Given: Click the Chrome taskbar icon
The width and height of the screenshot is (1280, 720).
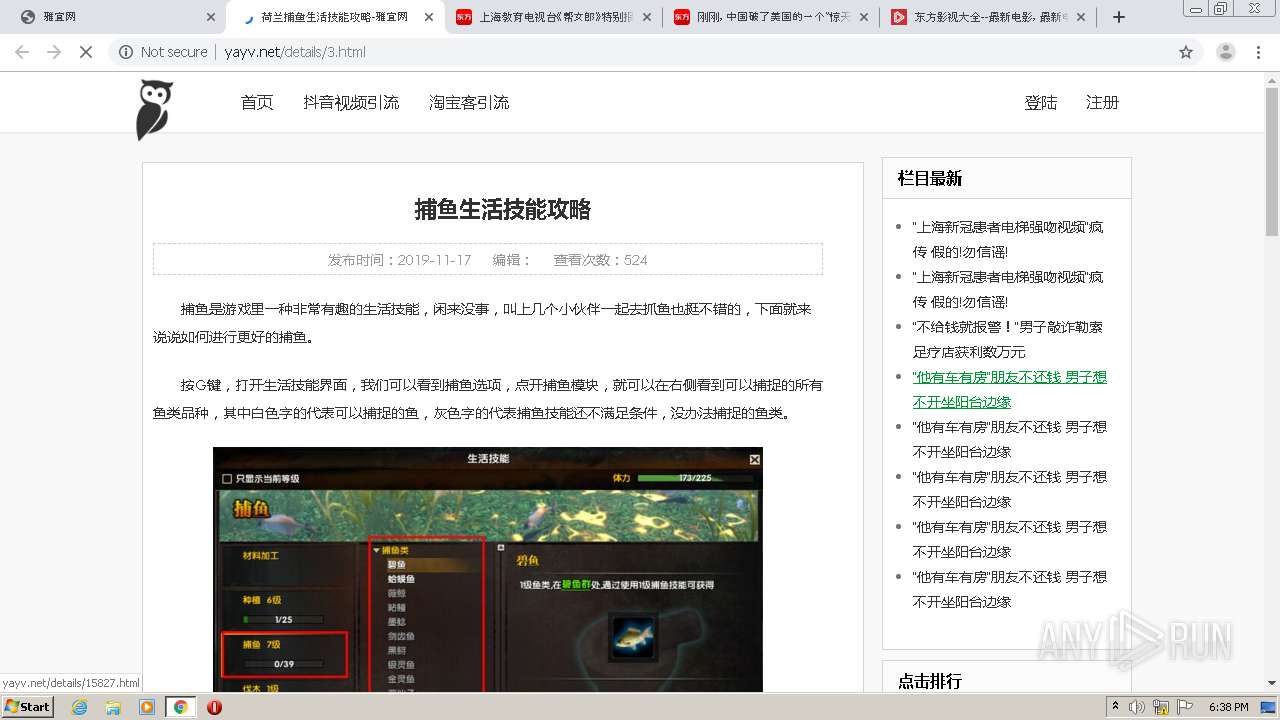Looking at the screenshot, I should click(181, 707).
